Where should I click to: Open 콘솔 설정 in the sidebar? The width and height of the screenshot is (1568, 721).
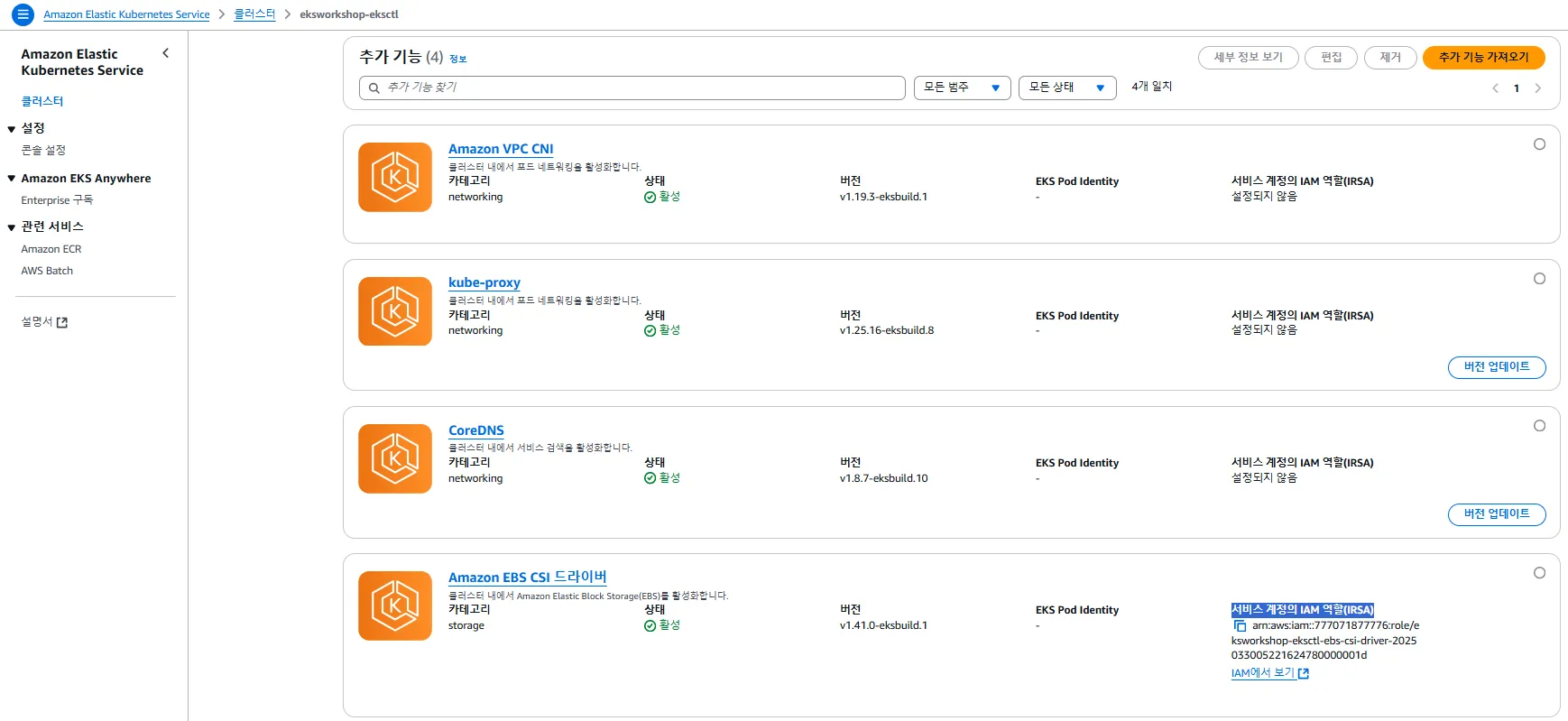[x=43, y=150]
